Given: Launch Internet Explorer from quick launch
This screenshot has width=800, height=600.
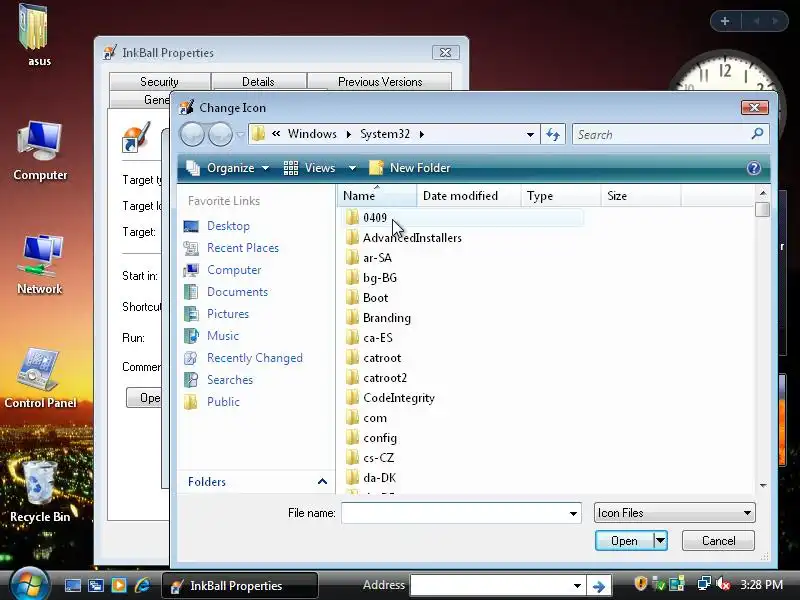Looking at the screenshot, I should (x=142, y=585).
